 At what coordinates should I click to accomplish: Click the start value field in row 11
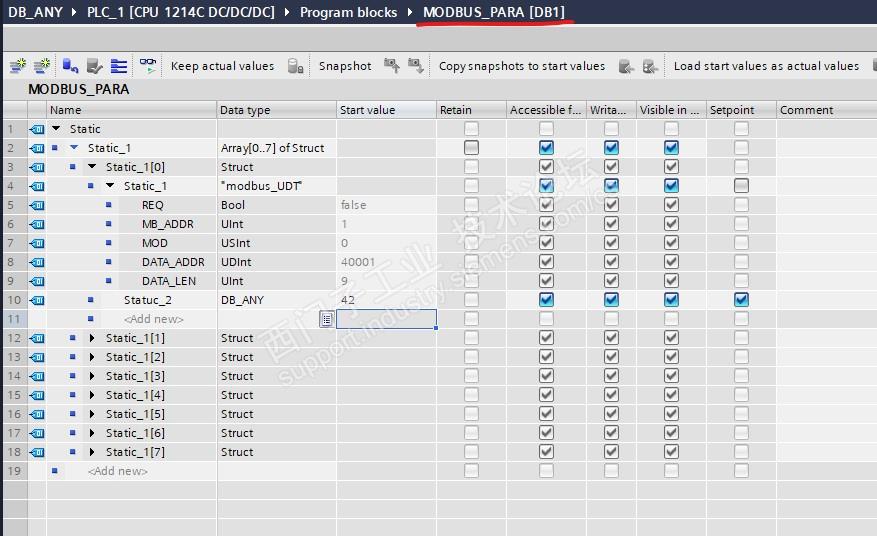click(x=386, y=319)
